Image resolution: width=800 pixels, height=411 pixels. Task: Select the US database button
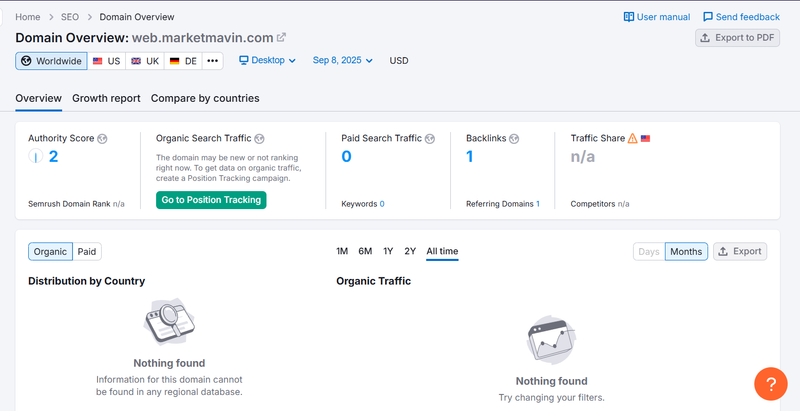coord(106,61)
